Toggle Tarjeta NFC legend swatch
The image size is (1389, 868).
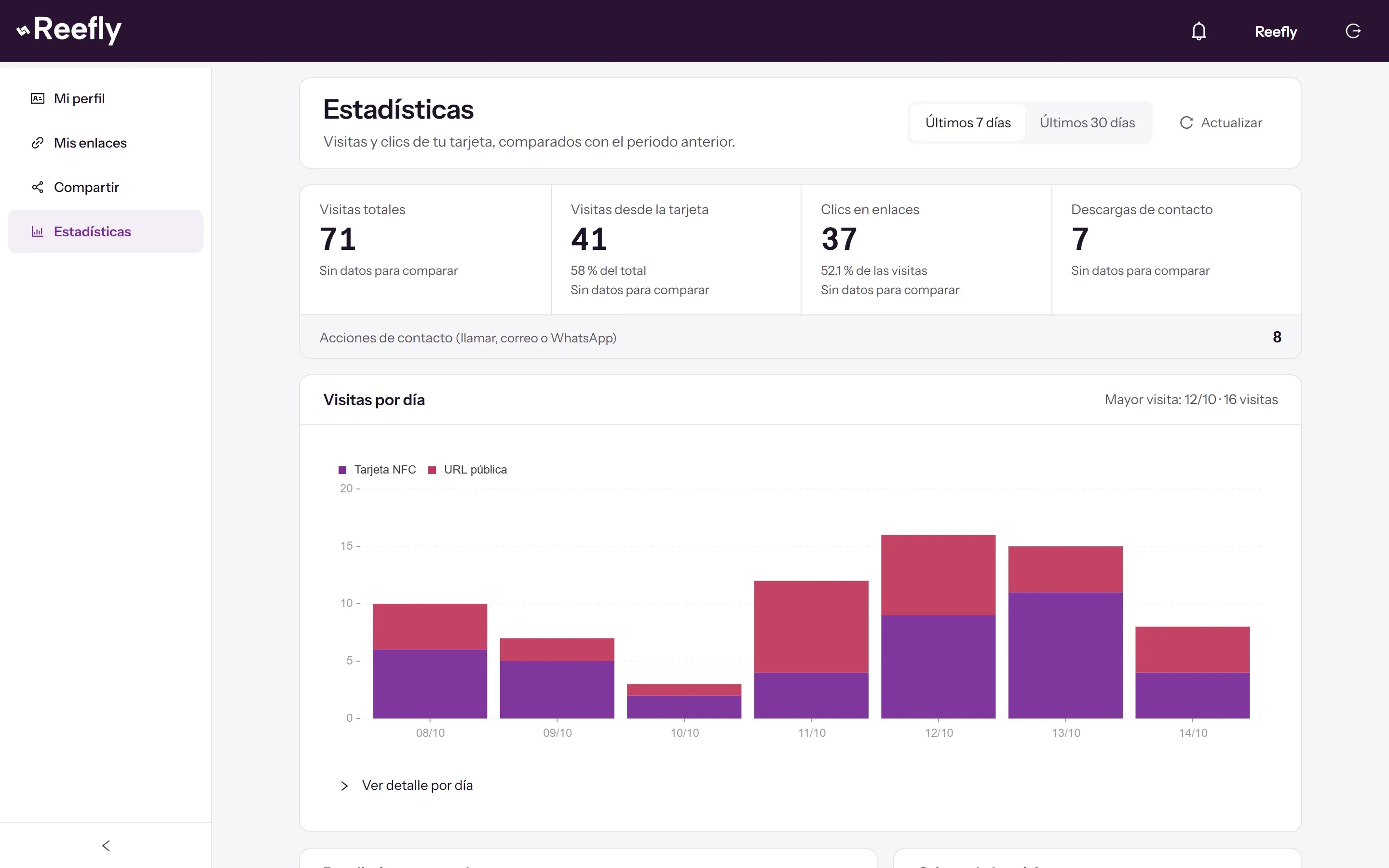[x=342, y=470]
